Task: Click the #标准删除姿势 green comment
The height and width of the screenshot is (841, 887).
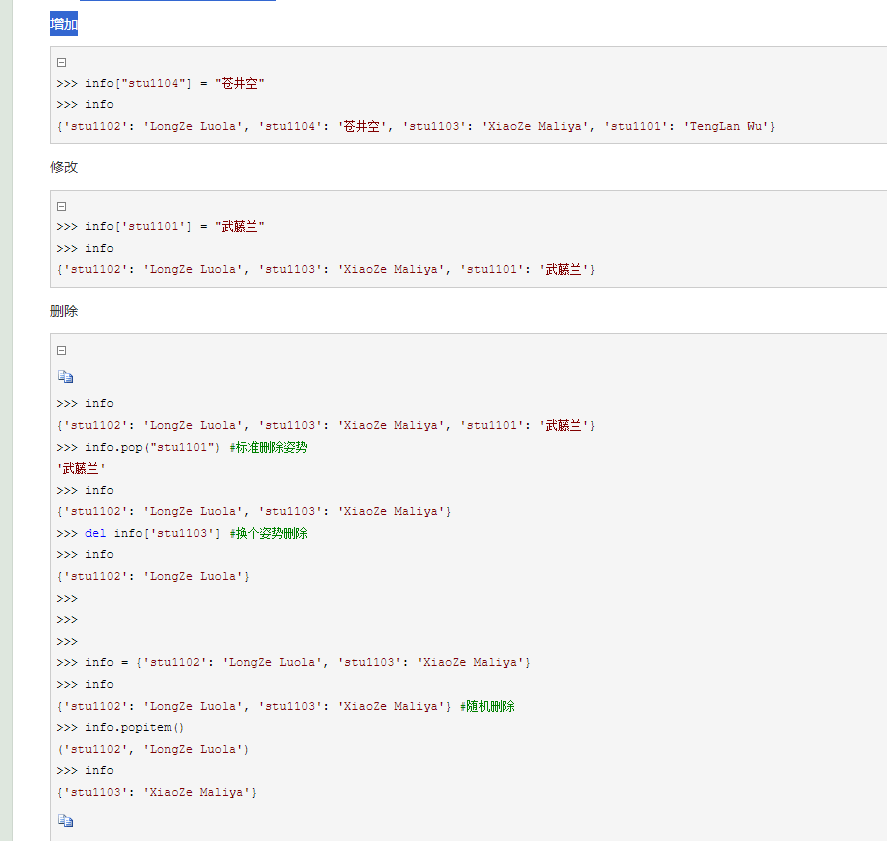Action: [268, 447]
